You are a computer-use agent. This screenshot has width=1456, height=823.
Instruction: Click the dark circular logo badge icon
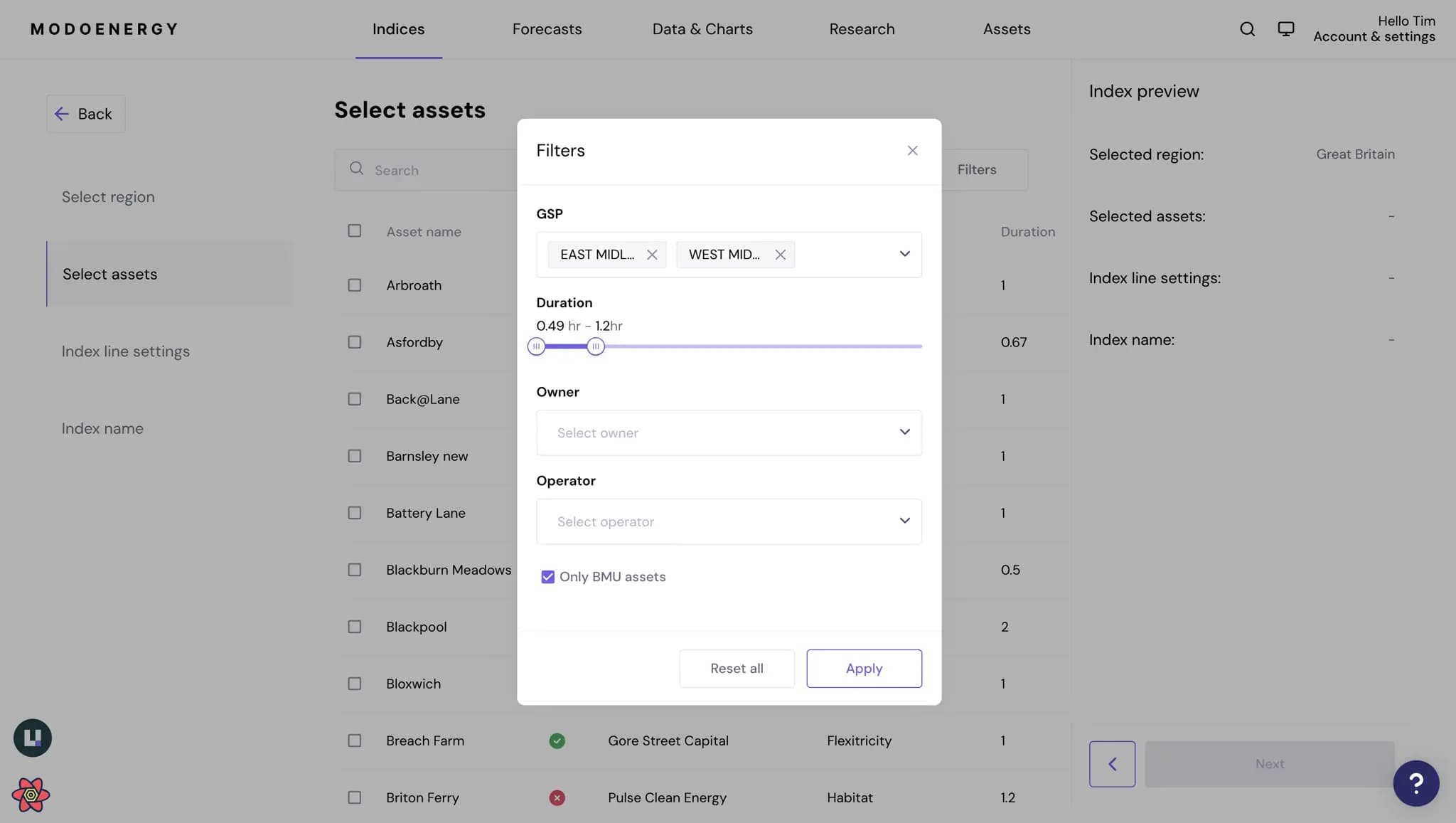click(x=32, y=738)
